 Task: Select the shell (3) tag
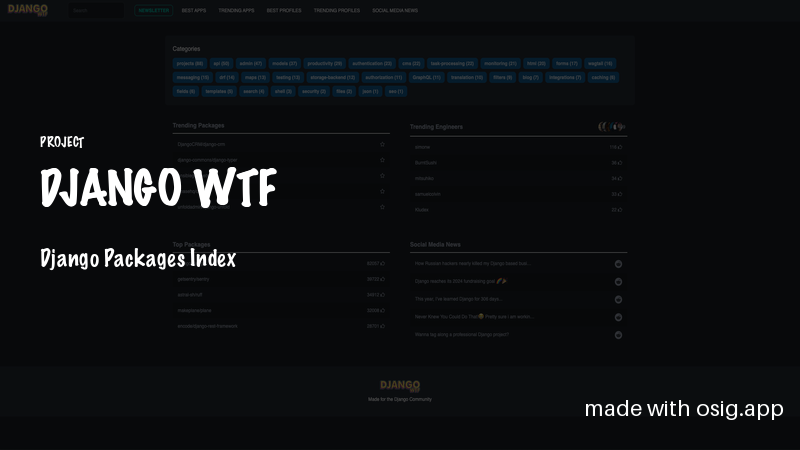click(x=283, y=91)
